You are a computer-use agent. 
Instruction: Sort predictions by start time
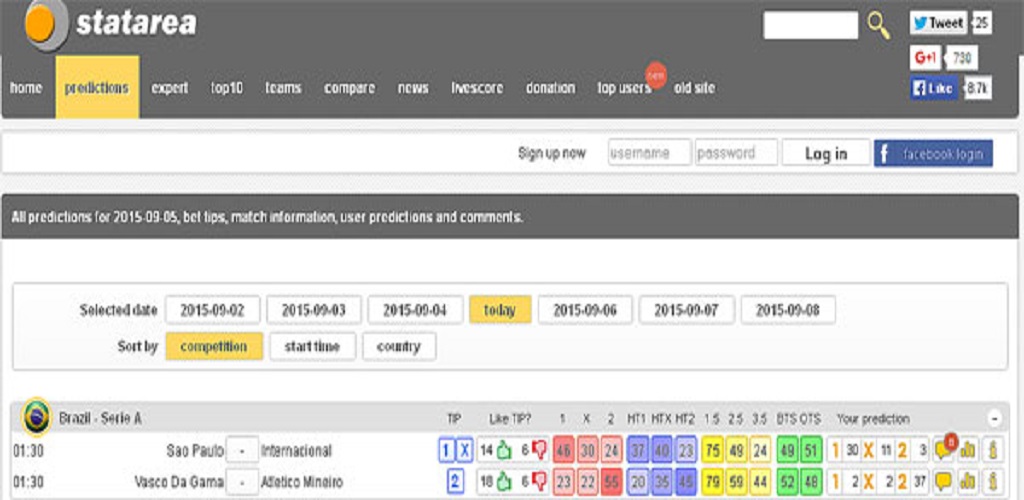312,347
